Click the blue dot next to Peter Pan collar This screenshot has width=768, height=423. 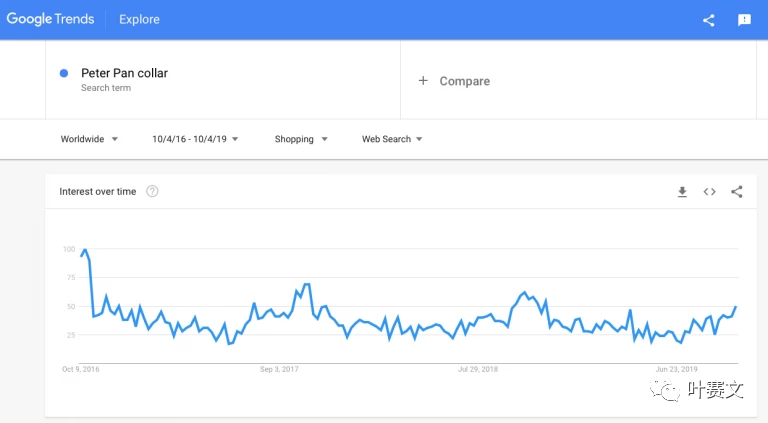tap(64, 73)
